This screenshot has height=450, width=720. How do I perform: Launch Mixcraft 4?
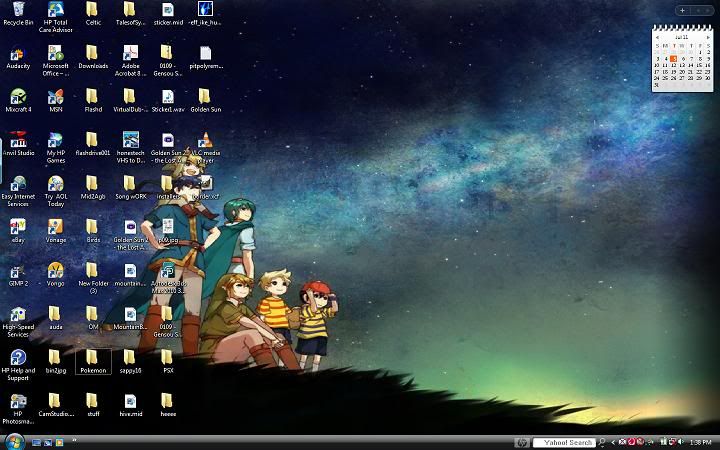[18, 101]
